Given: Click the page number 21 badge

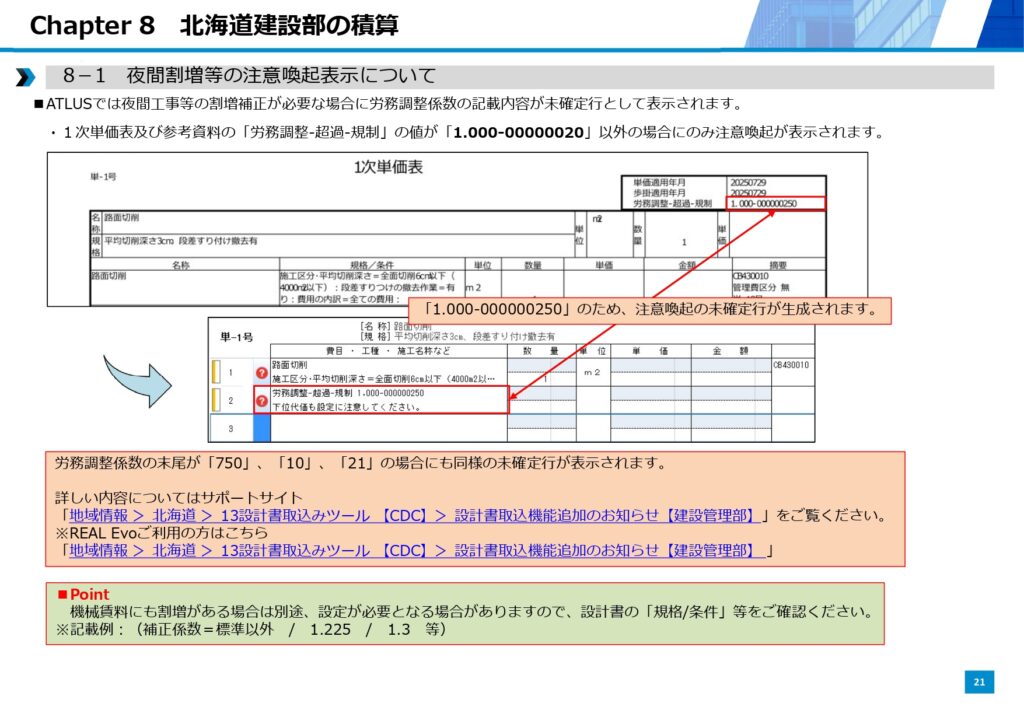Looking at the screenshot, I should coord(979,682).
